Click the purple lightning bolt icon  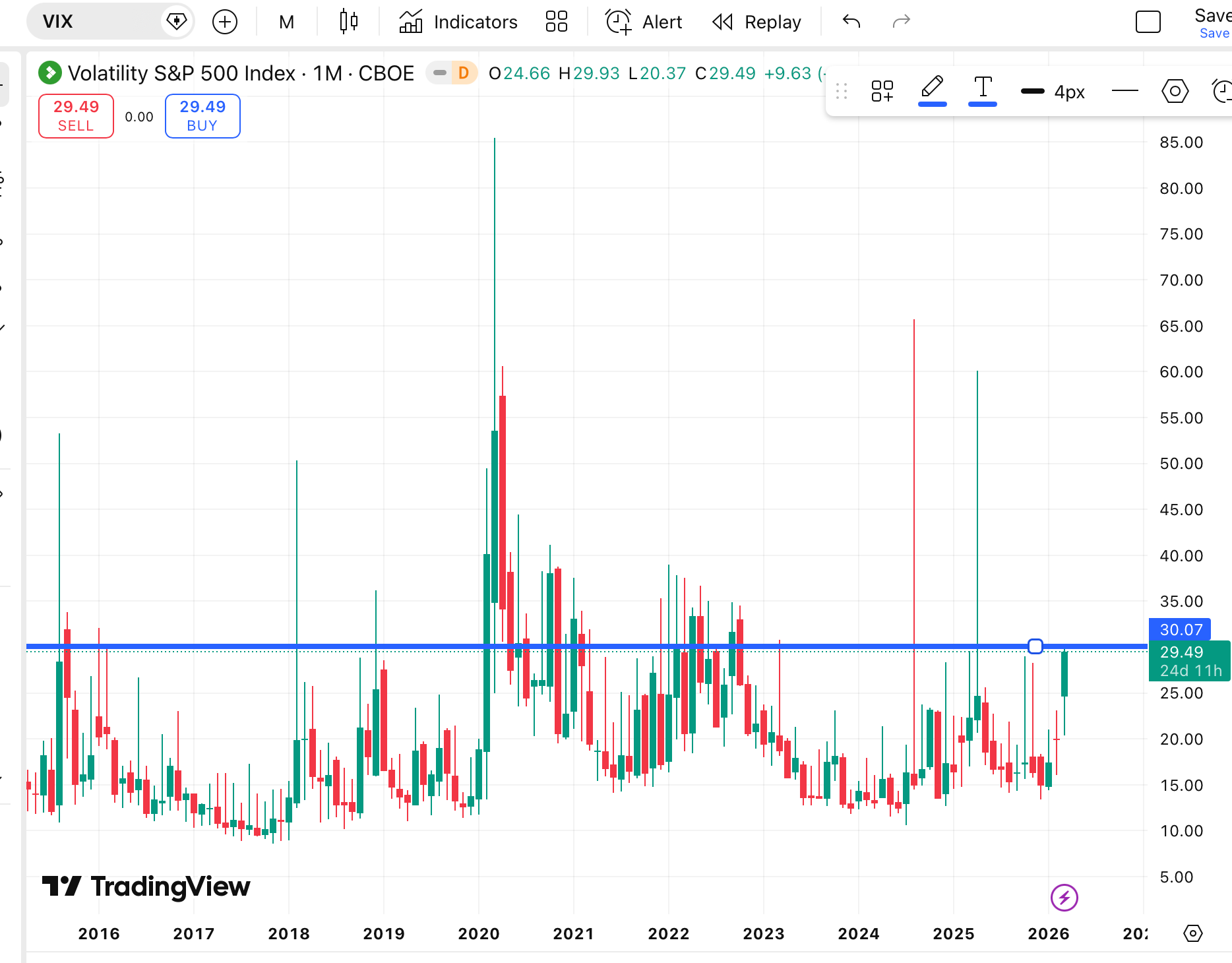1064,898
